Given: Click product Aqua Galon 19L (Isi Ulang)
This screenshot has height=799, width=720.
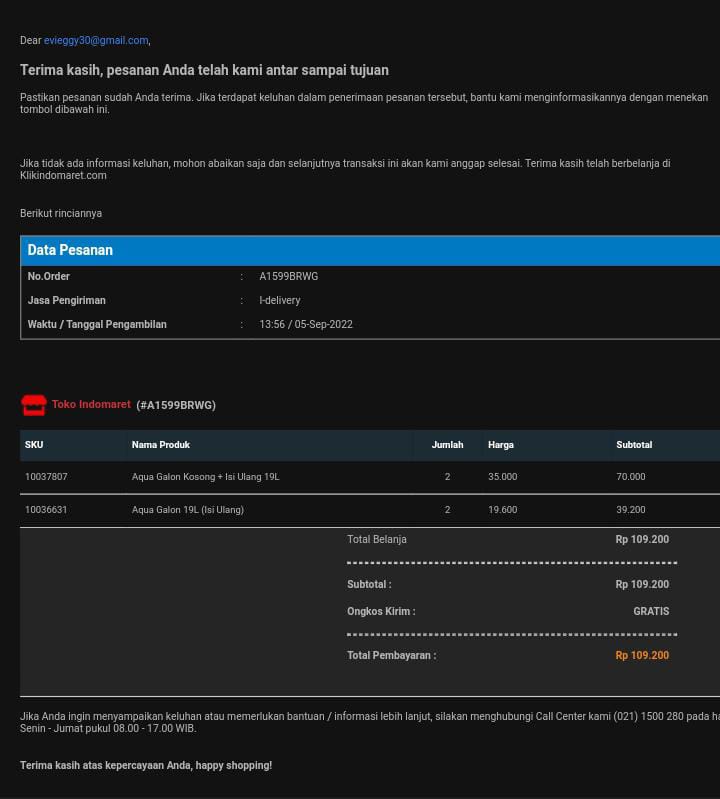Looking at the screenshot, I should pos(188,510).
